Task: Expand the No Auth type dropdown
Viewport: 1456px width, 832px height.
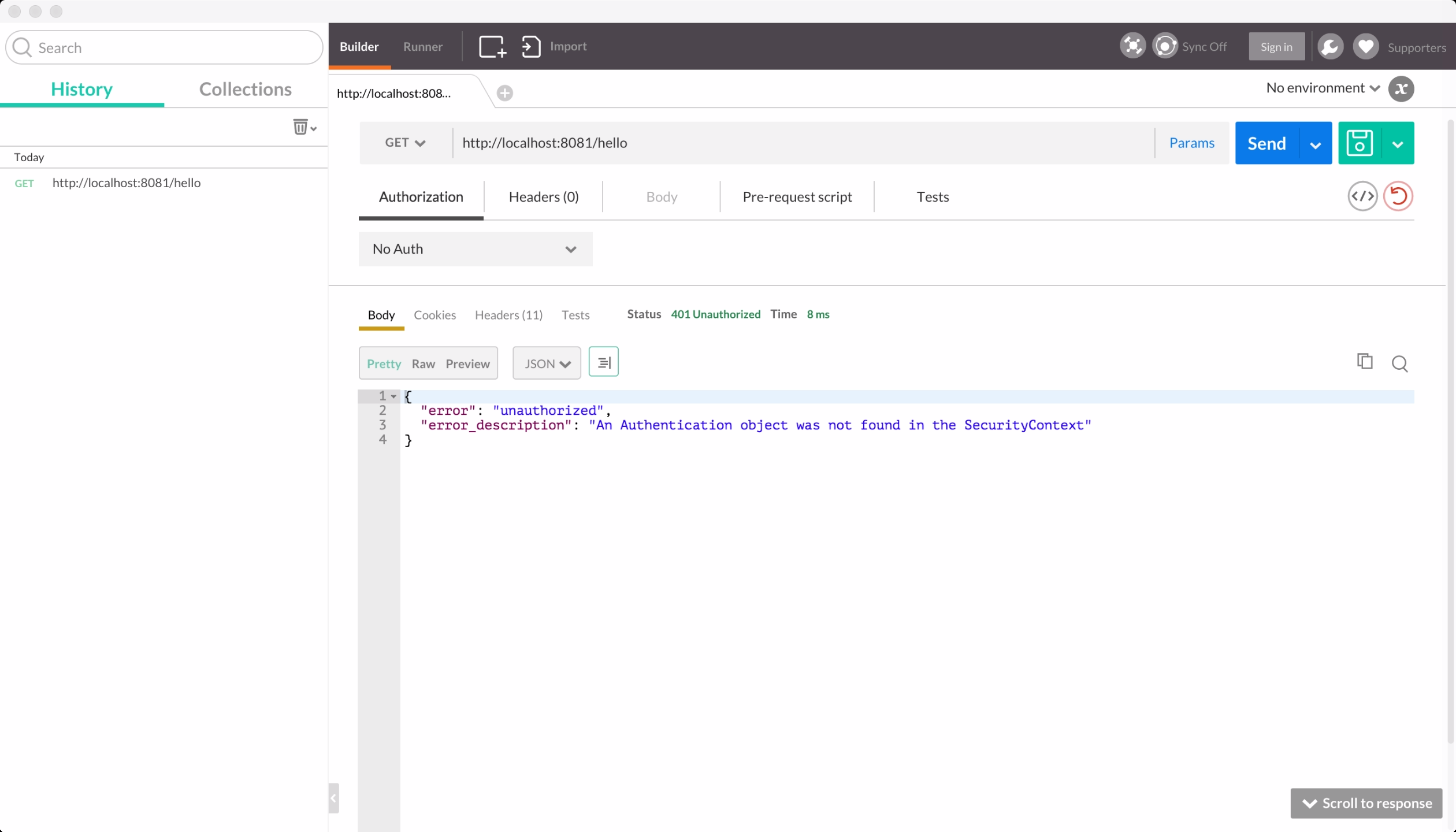Action: 475,249
